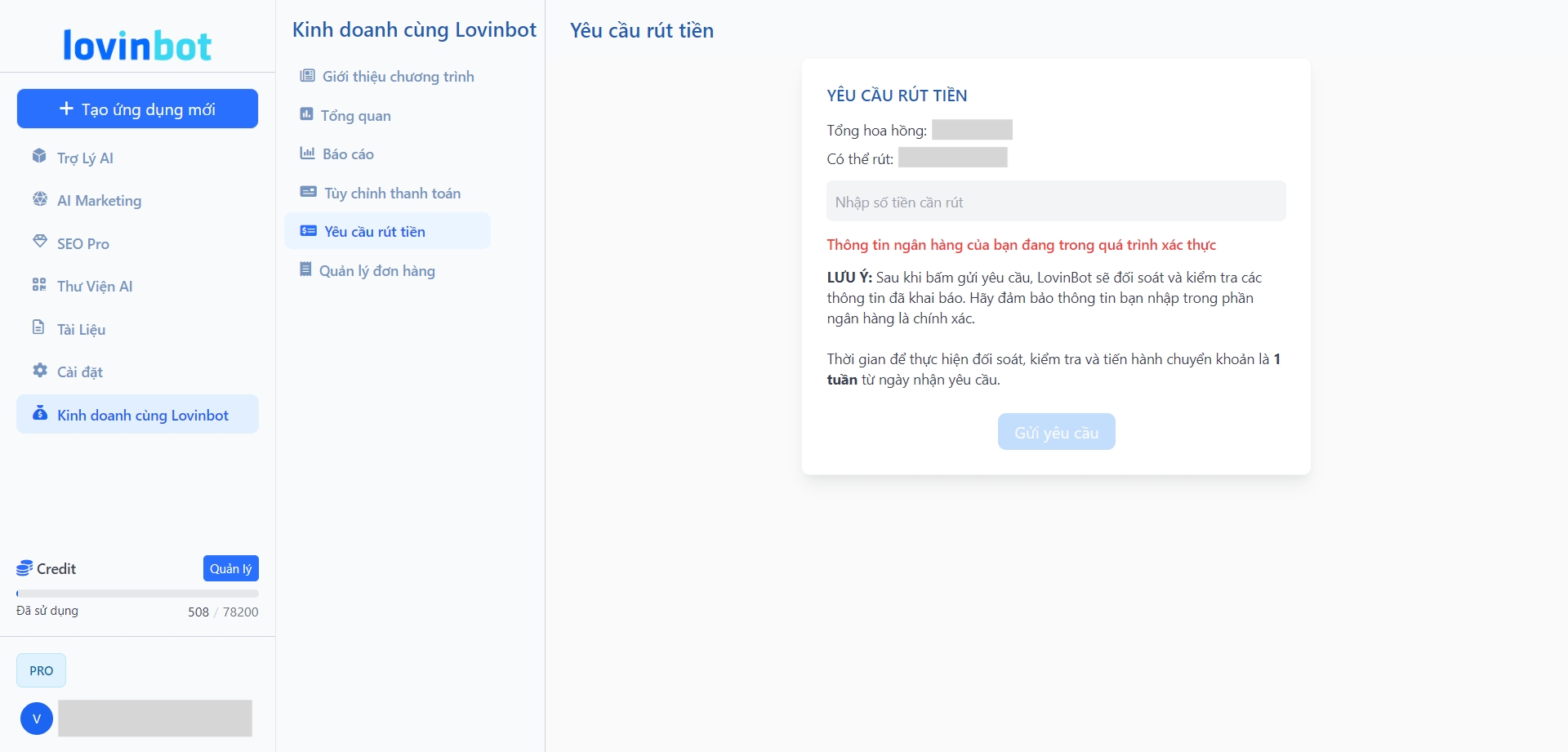Click the AI Marketing icon
Screen dimensions: 1568x752
point(39,199)
